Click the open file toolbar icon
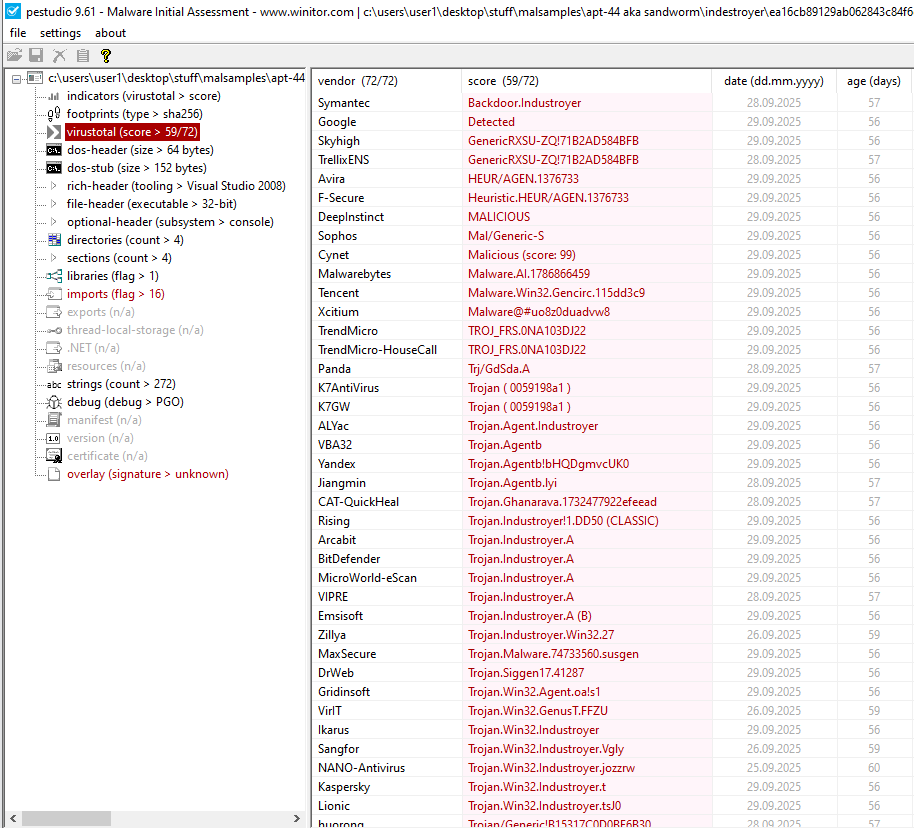The image size is (914, 828). pos(14,55)
